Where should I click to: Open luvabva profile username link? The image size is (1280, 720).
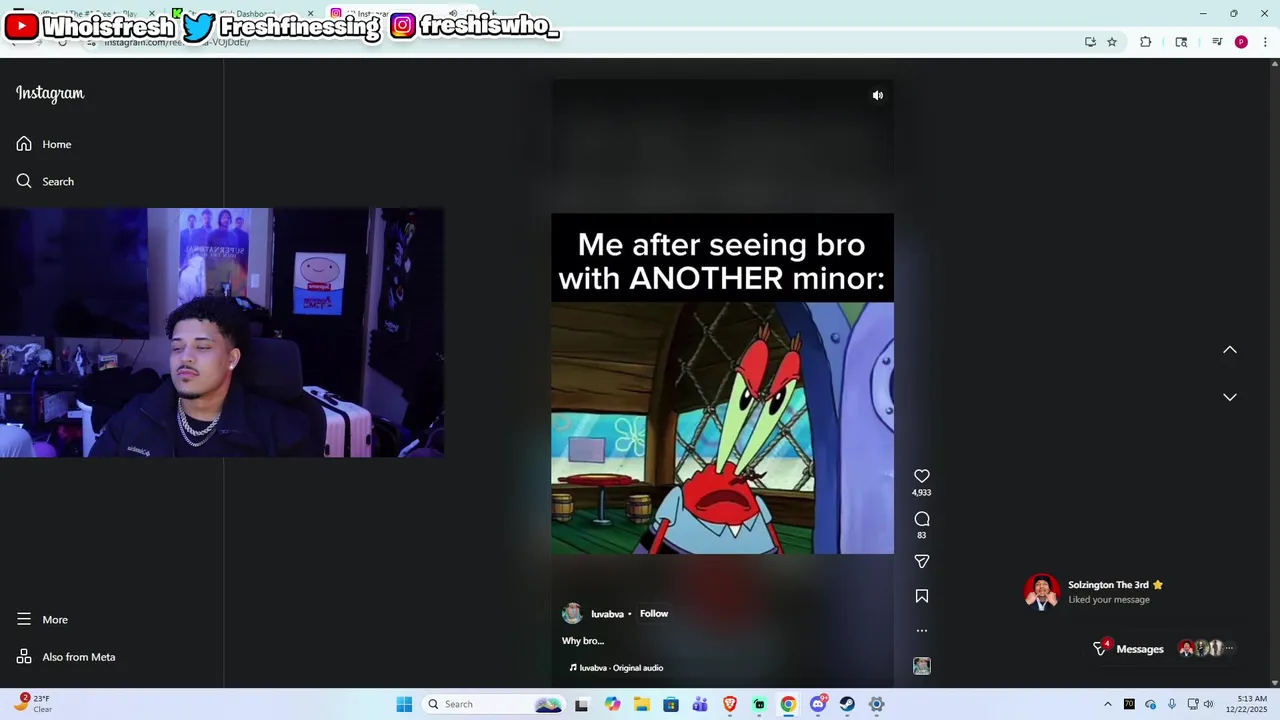point(607,614)
